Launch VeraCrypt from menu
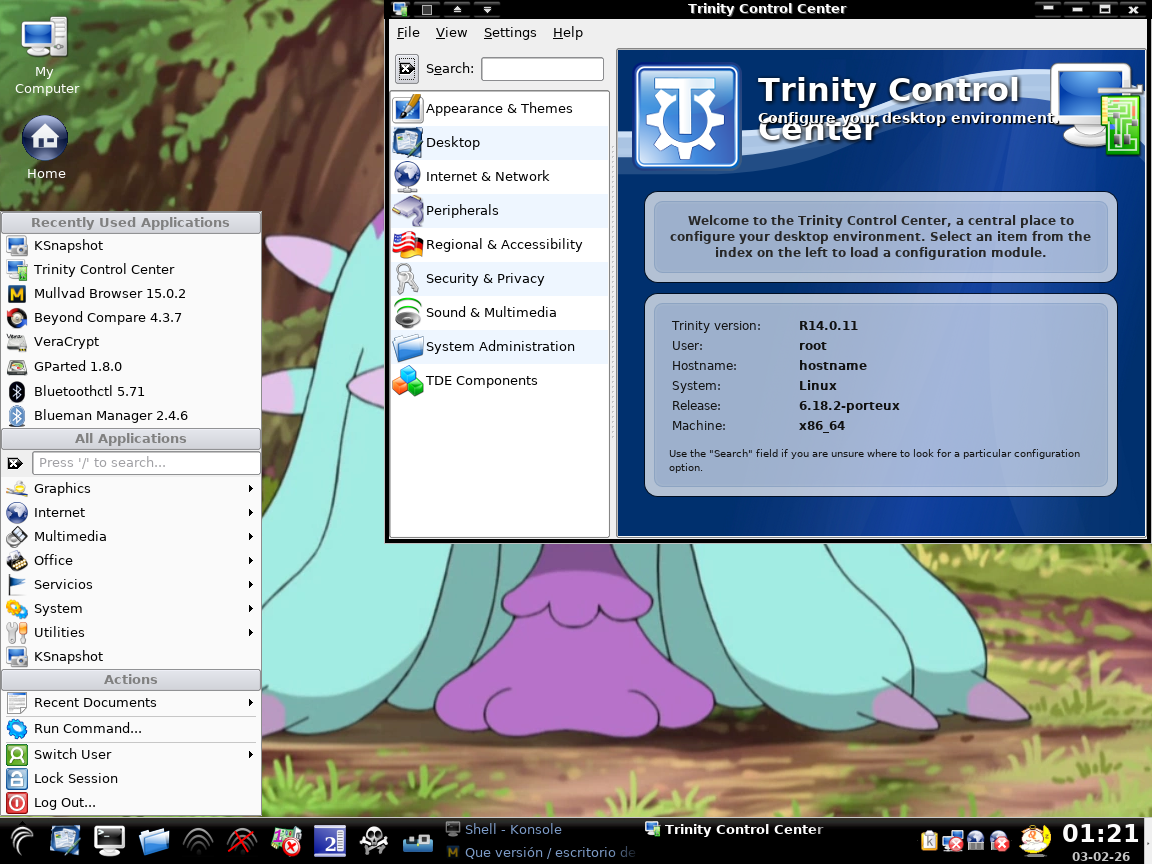The image size is (1152, 864). click(x=131, y=342)
